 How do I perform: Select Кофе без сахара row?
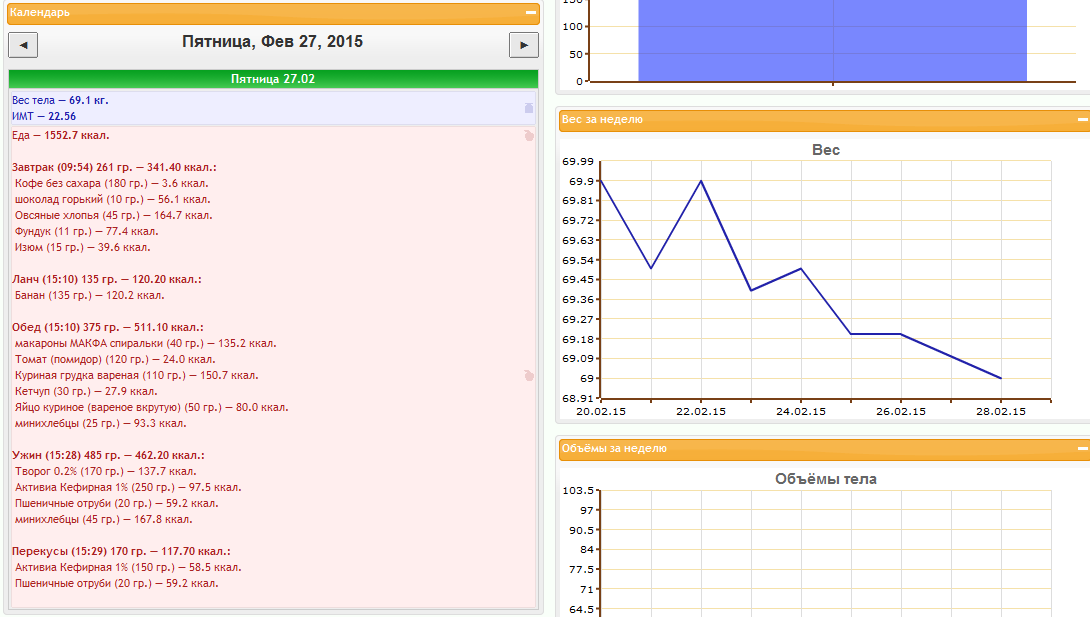pyautogui.click(x=111, y=183)
